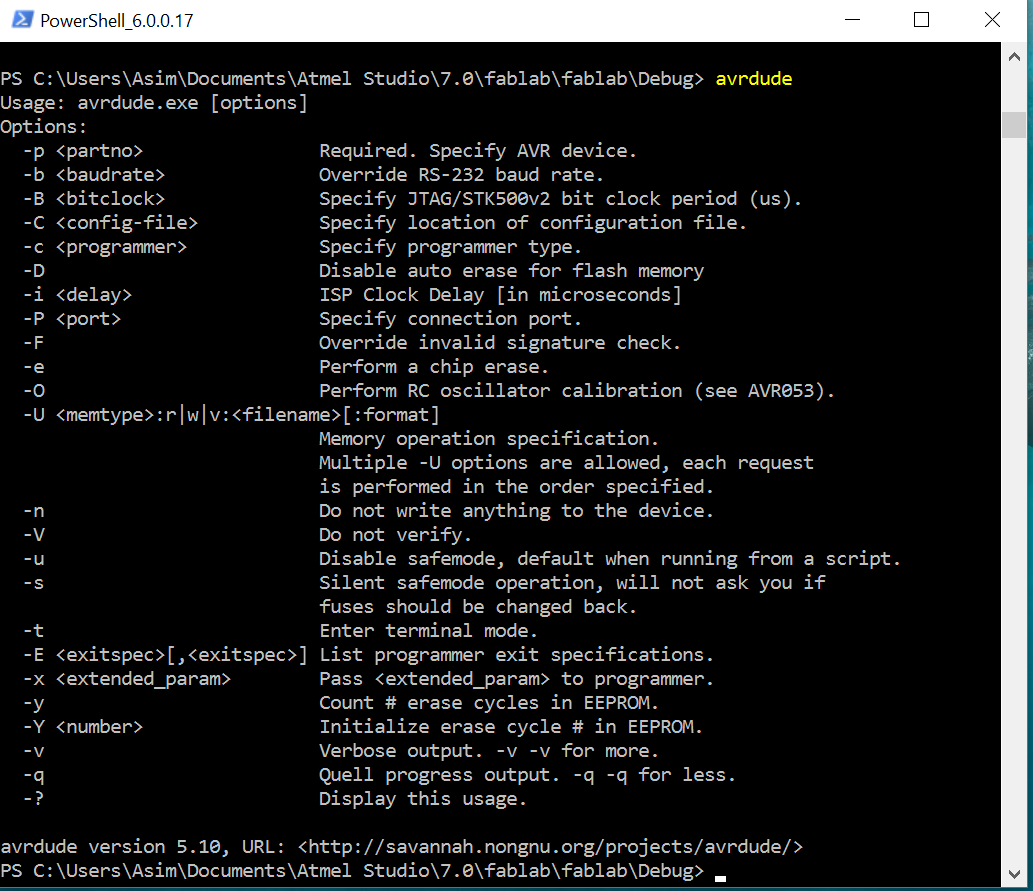
Task: Click 'Override invalid signature check.' text
Action: click(x=499, y=343)
